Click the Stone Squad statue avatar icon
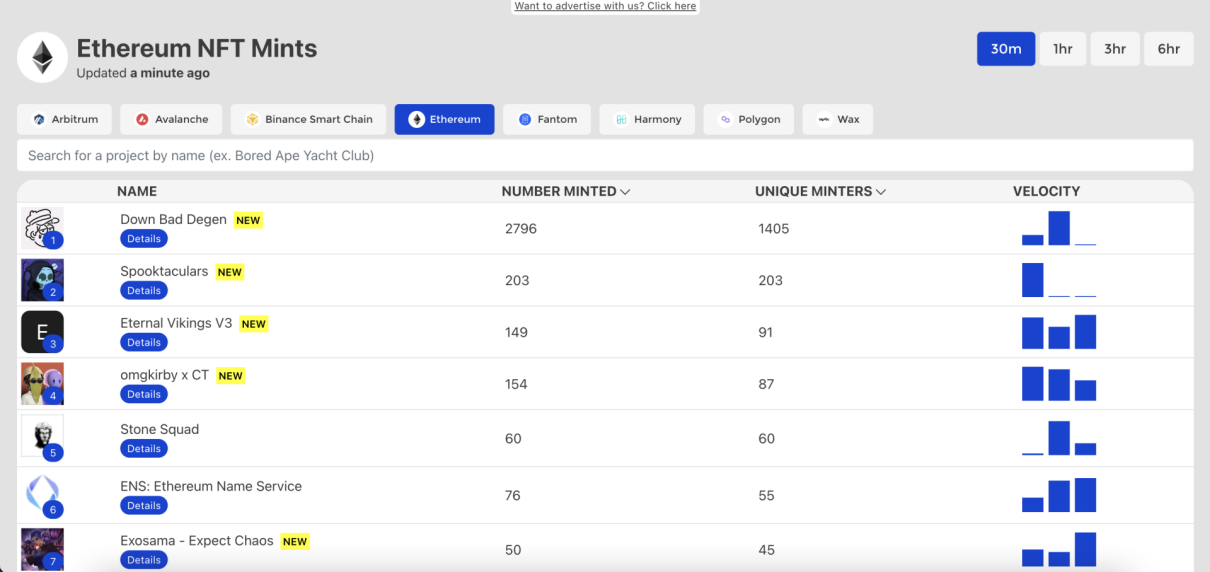This screenshot has width=1210, height=572. pos(42,437)
